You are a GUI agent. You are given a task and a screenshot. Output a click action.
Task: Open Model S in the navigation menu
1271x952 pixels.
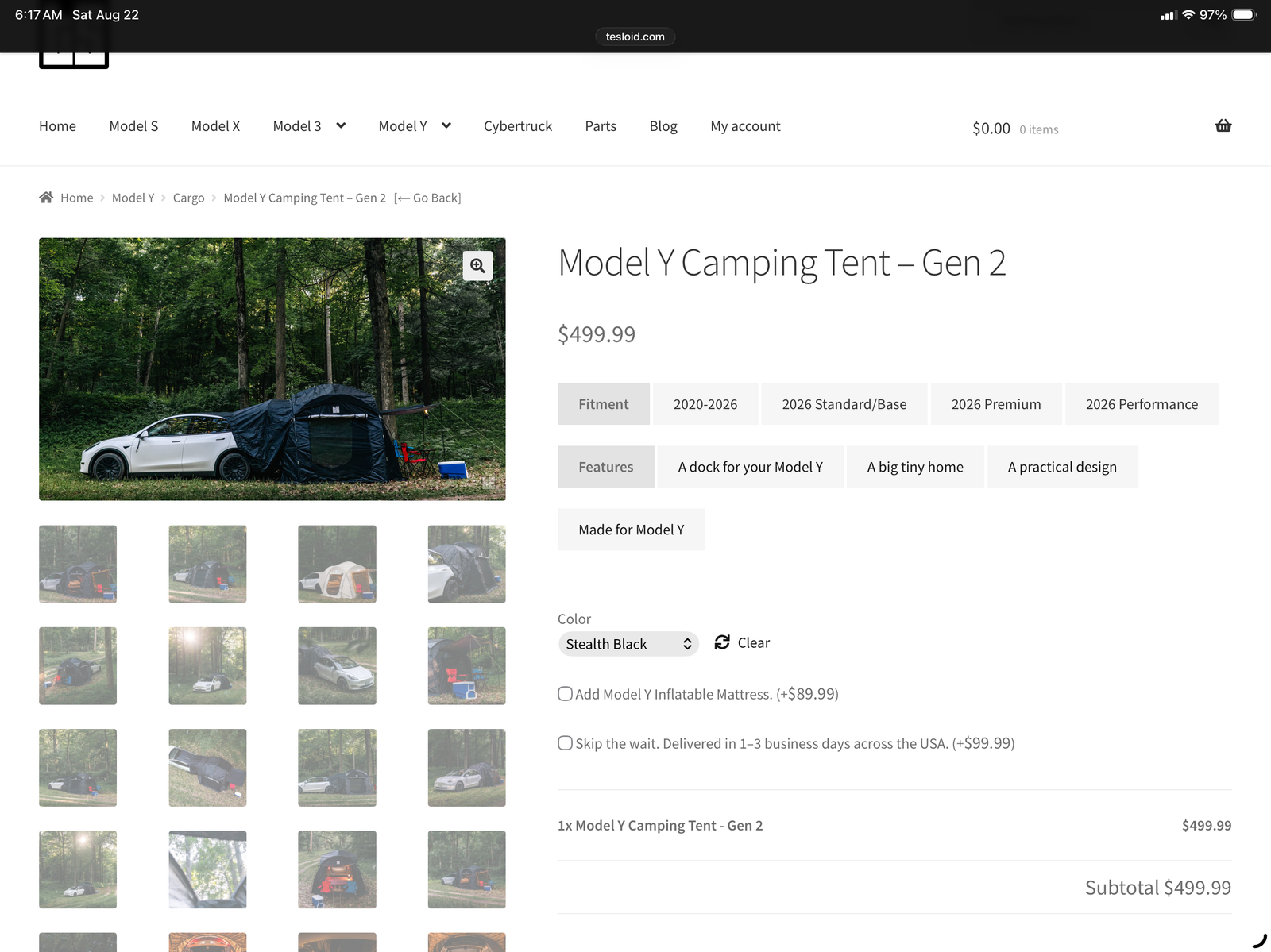click(133, 126)
